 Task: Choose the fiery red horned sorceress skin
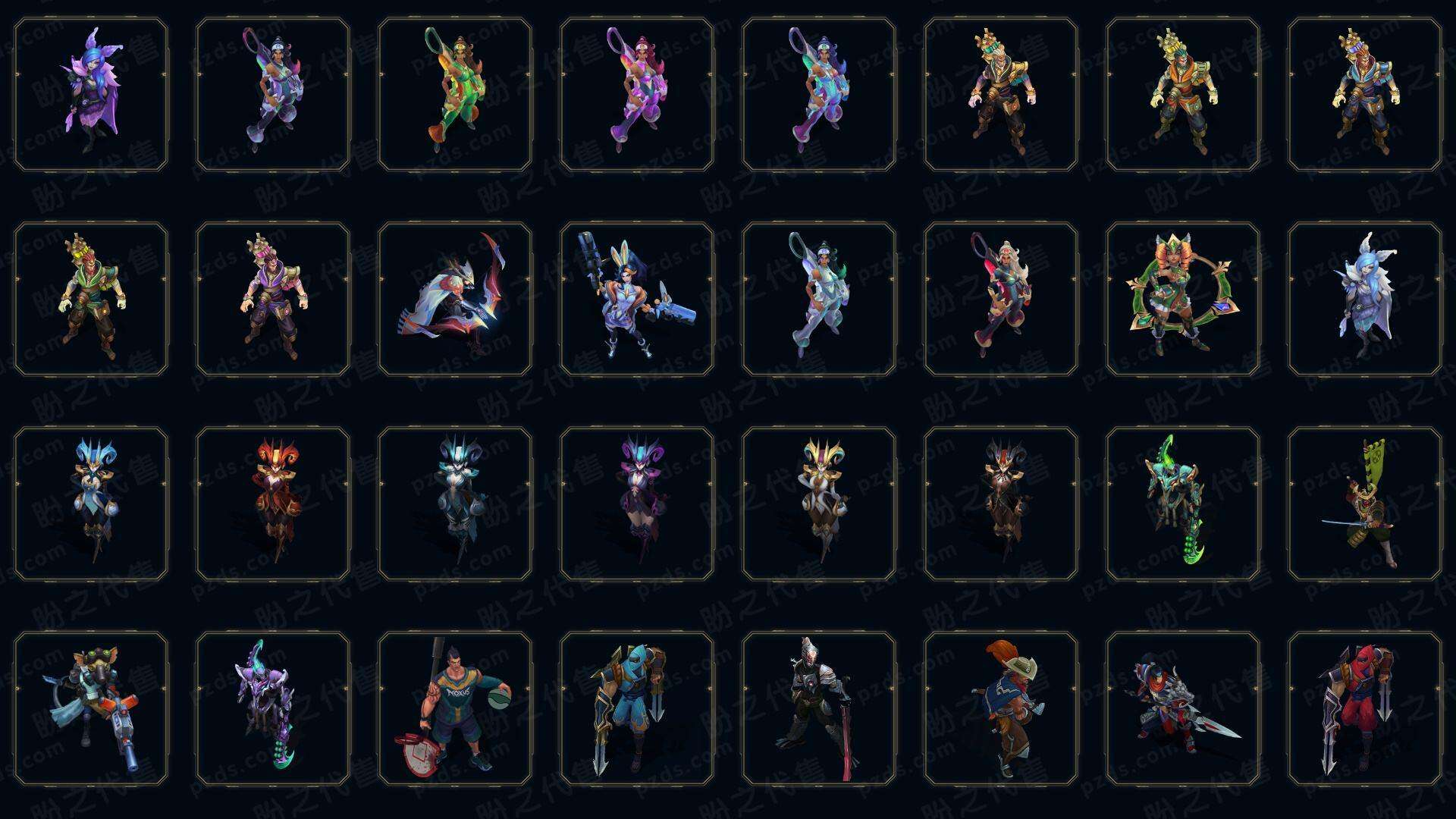tap(273, 504)
